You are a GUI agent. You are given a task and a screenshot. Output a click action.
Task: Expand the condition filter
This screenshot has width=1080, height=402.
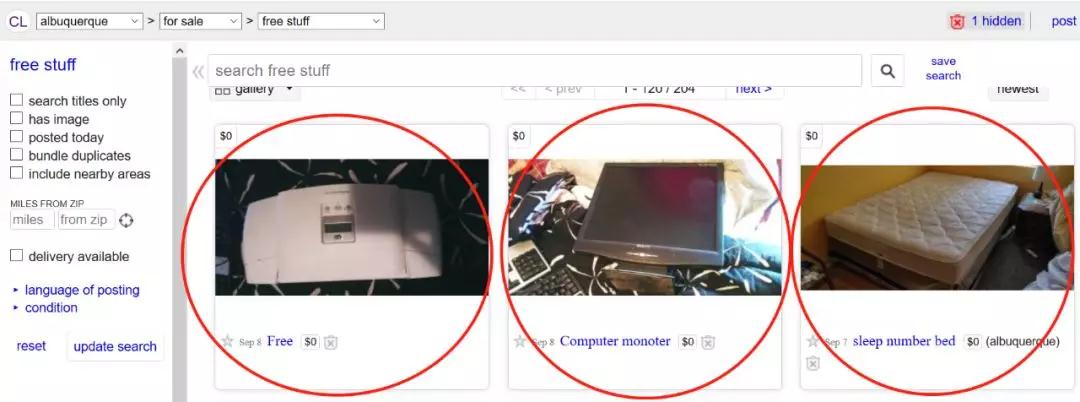point(51,308)
